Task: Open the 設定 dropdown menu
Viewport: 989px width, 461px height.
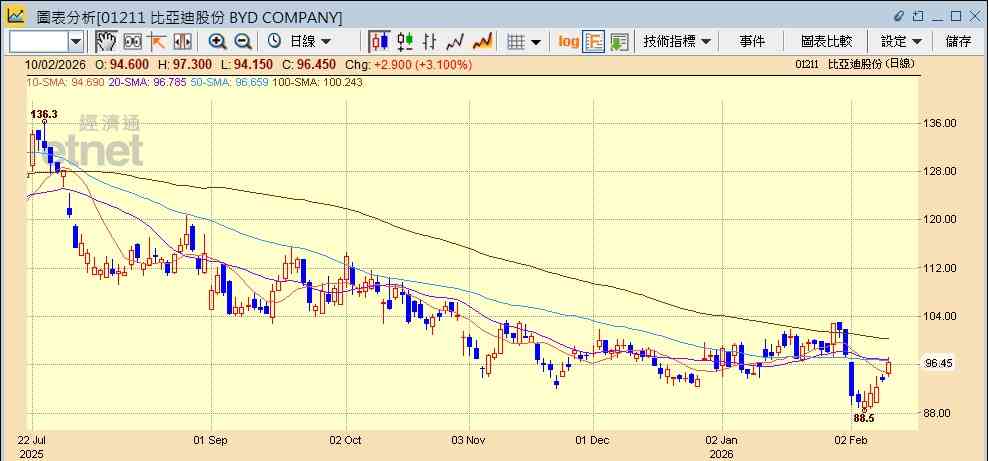Action: tap(901, 42)
